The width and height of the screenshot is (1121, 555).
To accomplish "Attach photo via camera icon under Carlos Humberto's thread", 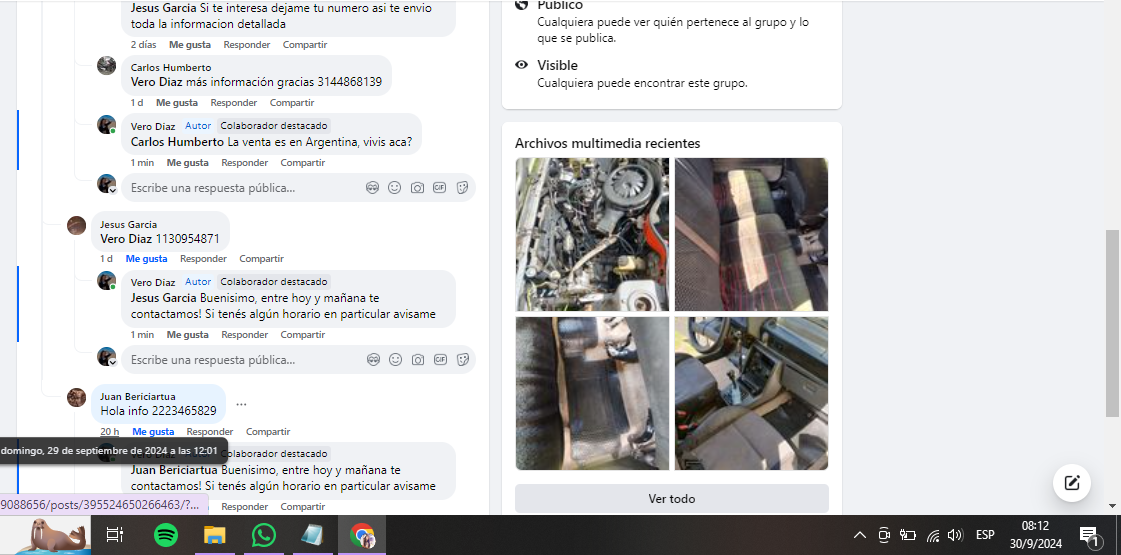I will point(417,187).
